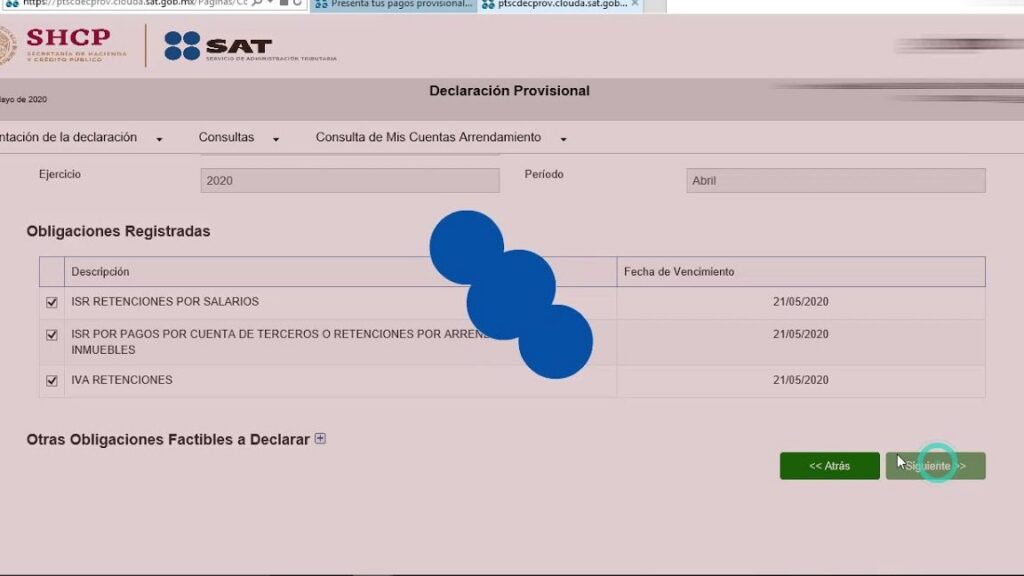The image size is (1024, 576).
Task: Toggle ISR por pagos por cuenta de terceros checkbox
Action: pyautogui.click(x=52, y=335)
